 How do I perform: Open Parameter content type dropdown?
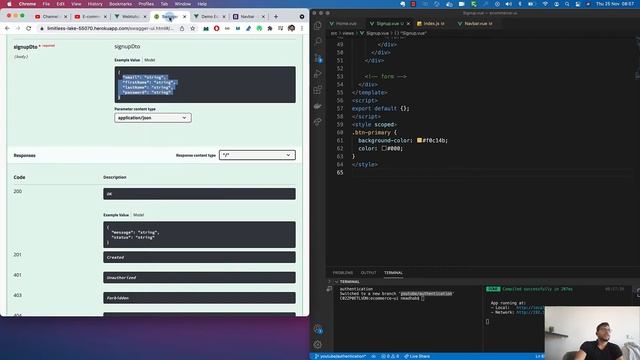tap(153, 118)
